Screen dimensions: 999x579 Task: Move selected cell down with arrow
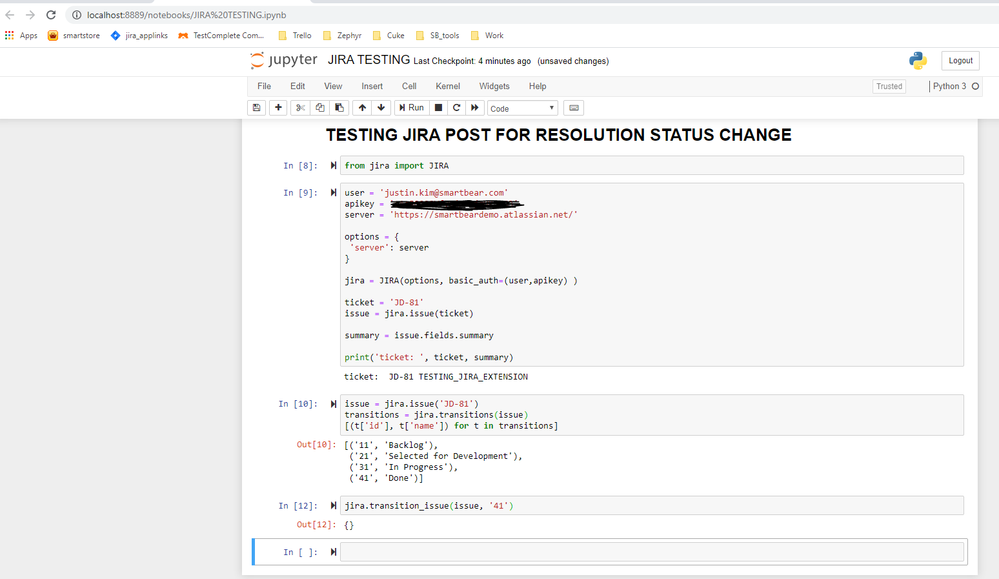[381, 108]
